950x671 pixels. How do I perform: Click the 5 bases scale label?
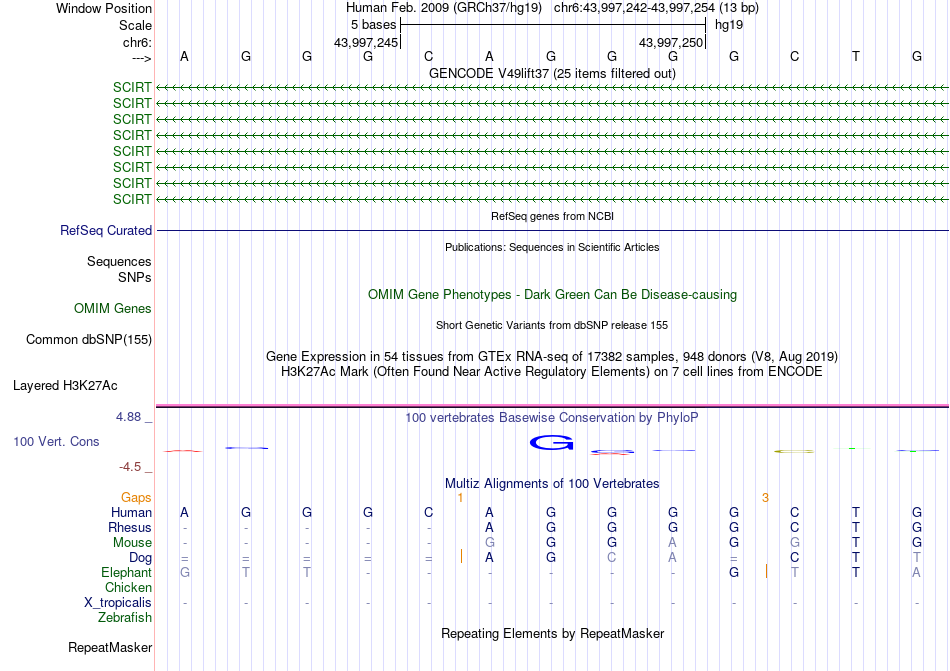point(373,25)
